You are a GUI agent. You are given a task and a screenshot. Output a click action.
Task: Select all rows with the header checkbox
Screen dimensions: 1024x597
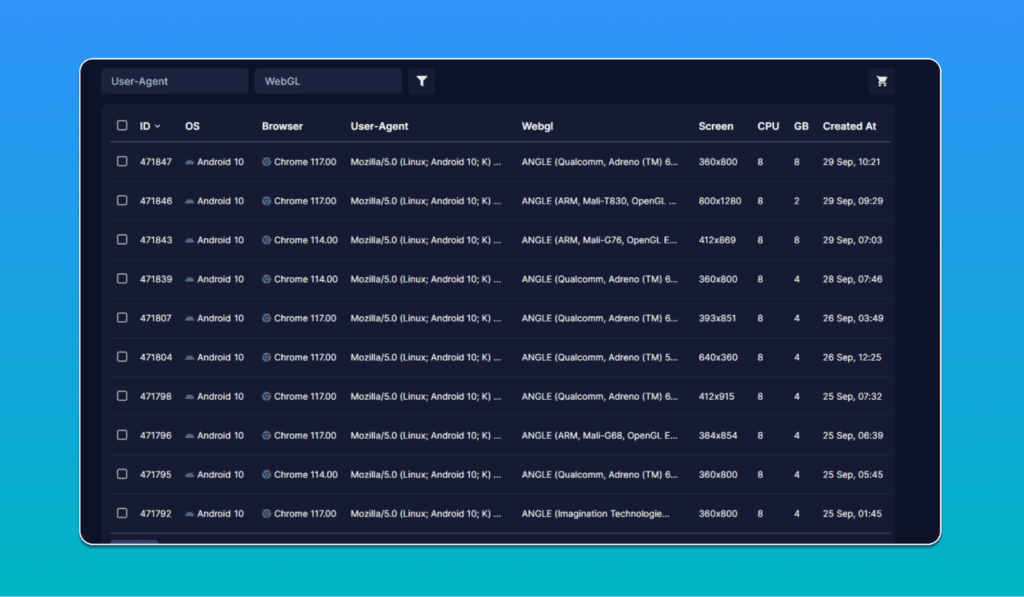121,125
